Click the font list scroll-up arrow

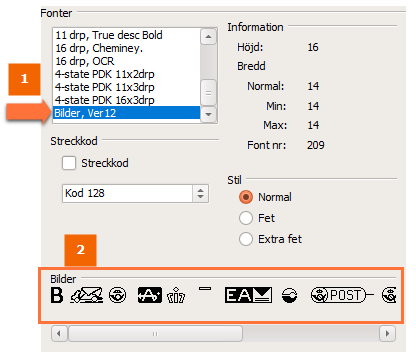point(209,36)
